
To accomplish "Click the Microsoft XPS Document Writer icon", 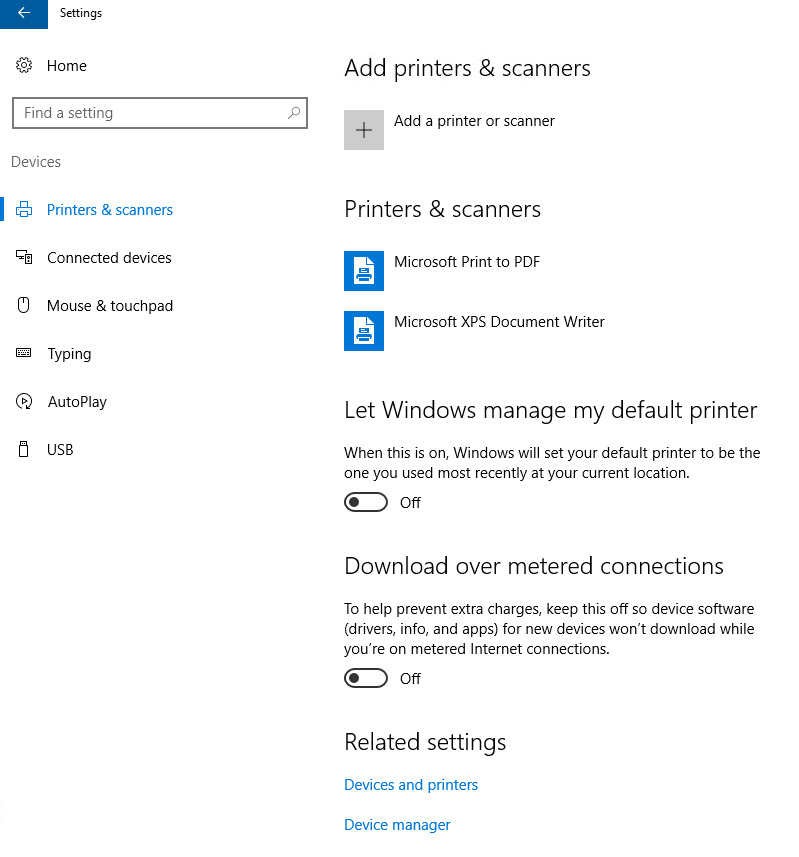I will pos(364,331).
